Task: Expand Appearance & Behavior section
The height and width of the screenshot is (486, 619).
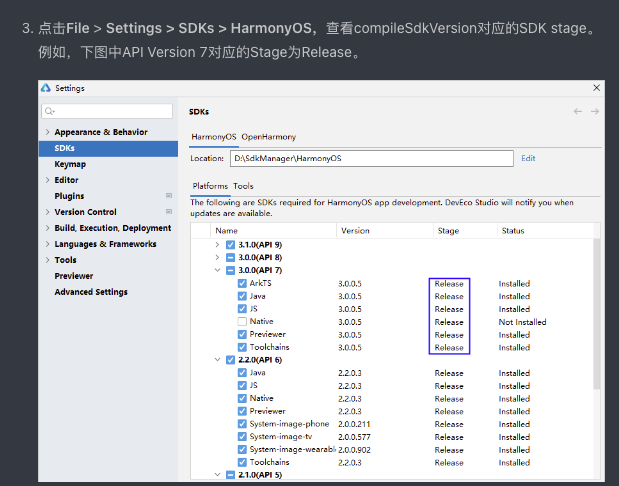Action: 47,132
